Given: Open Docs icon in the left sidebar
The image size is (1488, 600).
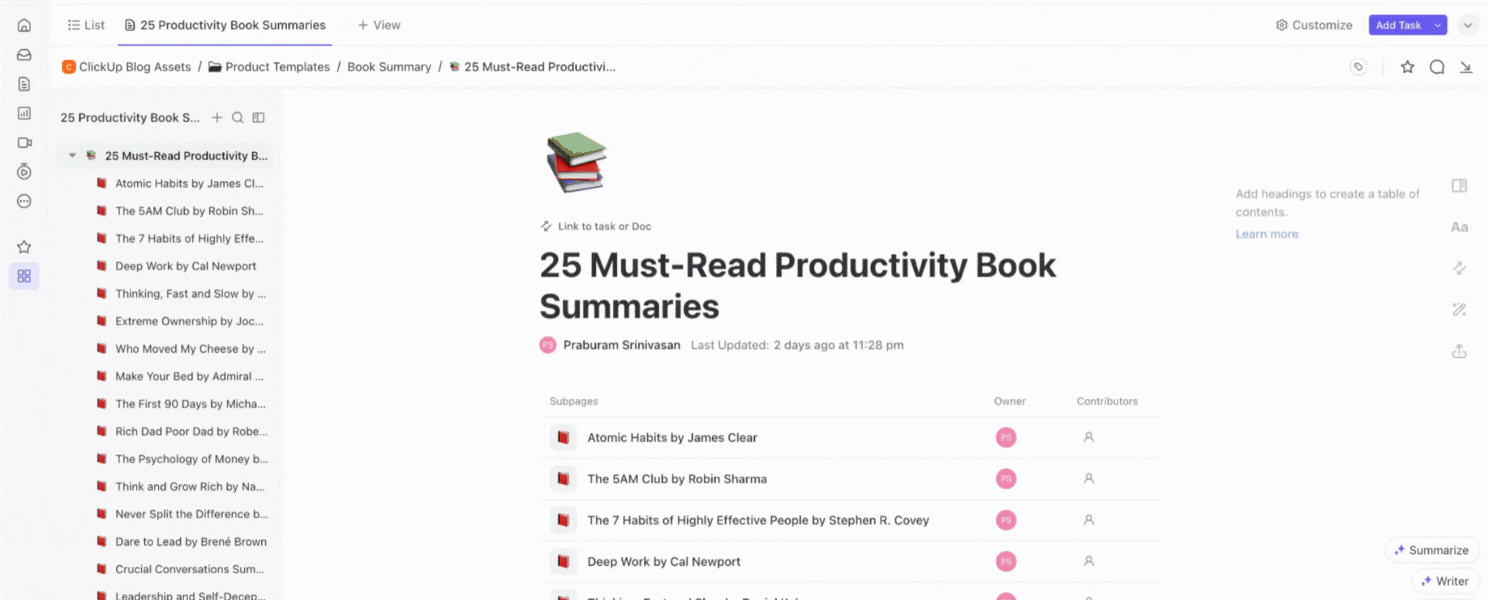Looking at the screenshot, I should 24,84.
